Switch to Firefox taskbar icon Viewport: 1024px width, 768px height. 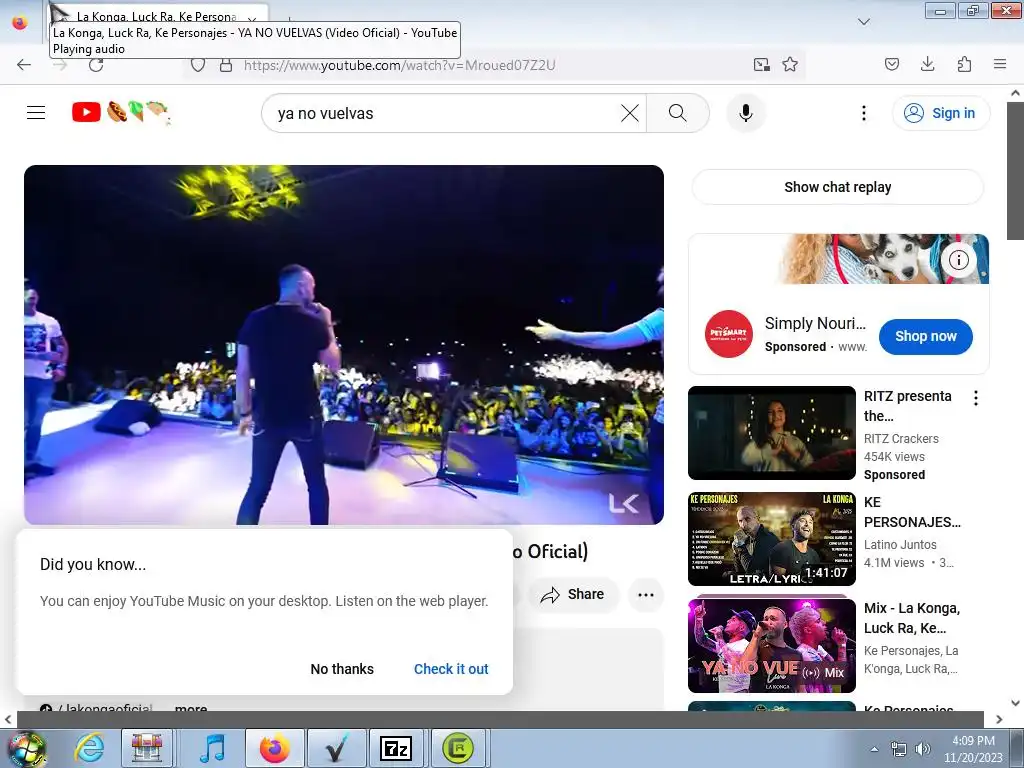(x=274, y=748)
